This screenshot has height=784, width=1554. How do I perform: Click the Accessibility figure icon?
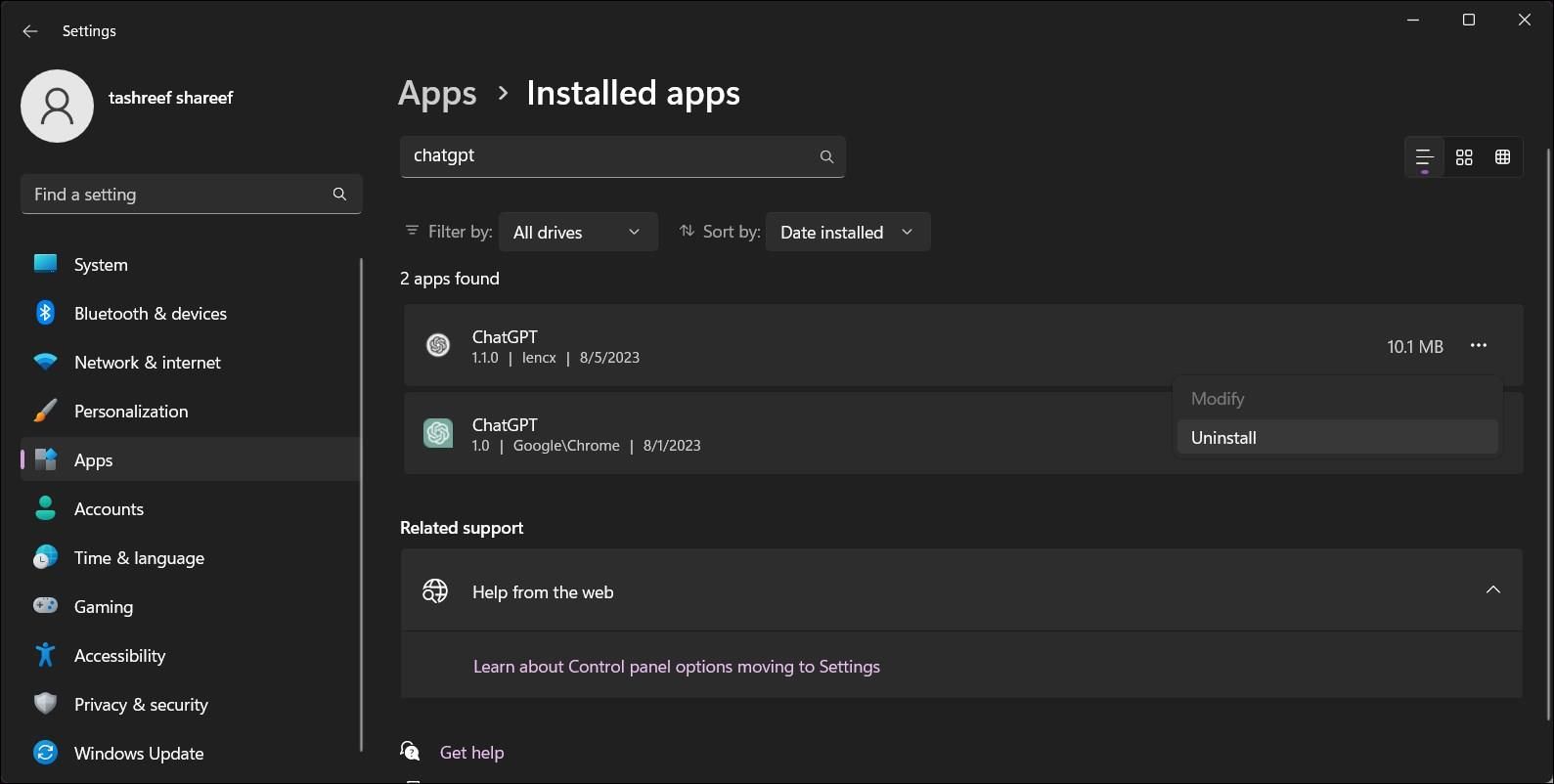(x=45, y=655)
